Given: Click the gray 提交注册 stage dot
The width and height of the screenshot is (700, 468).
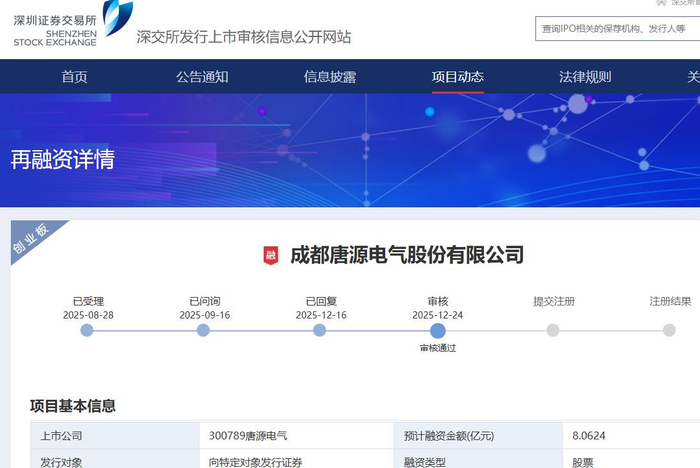Looking at the screenshot, I should click(x=553, y=330).
